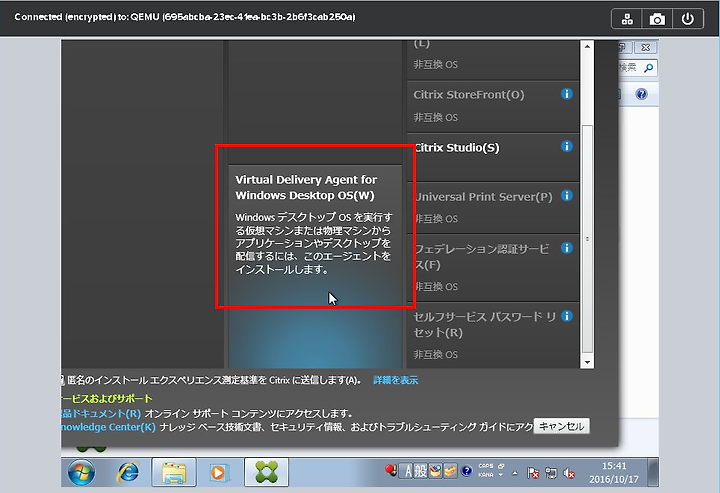Image resolution: width=720 pixels, height=493 pixels.
Task: Open the taskbar clock showing 15:41
Action: (614, 472)
